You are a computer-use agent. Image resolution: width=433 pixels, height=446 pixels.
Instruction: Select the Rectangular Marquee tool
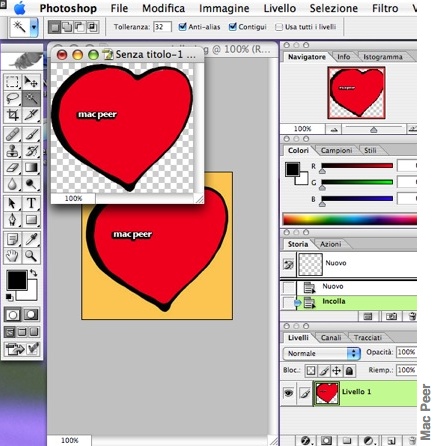coord(13,82)
